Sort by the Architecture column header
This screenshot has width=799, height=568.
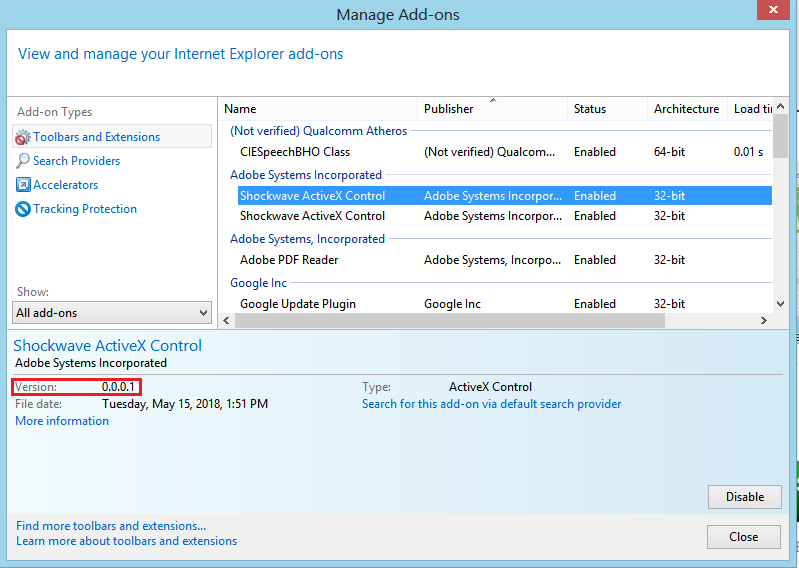click(x=687, y=109)
